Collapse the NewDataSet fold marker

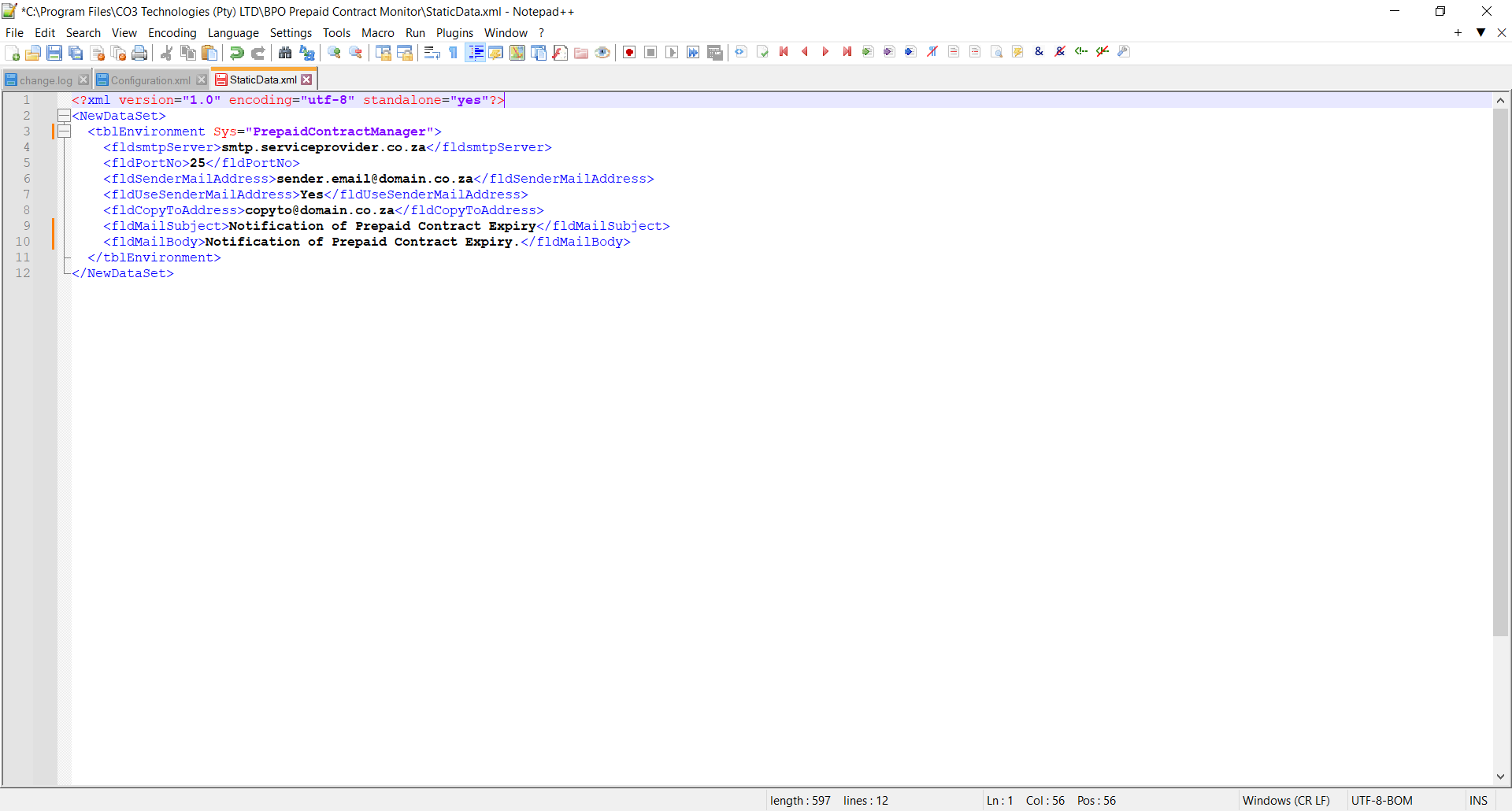click(64, 116)
